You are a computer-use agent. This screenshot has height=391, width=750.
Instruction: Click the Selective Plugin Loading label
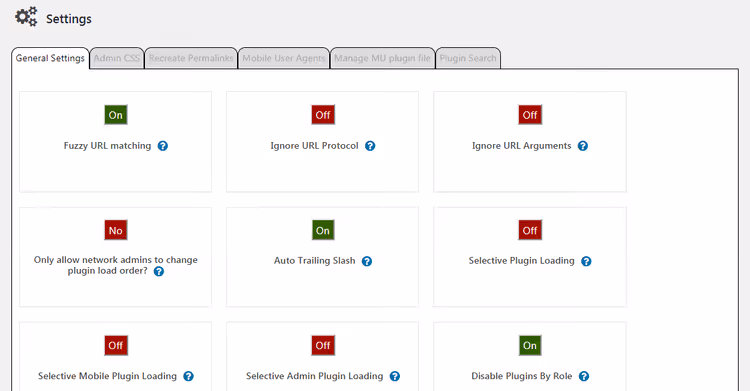(x=521, y=261)
